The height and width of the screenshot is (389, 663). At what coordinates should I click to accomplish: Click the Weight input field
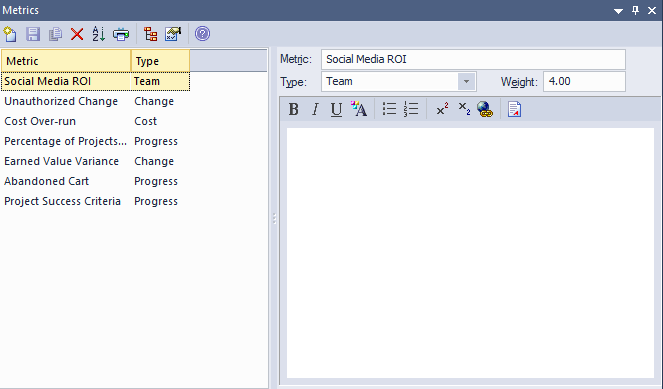pyautogui.click(x=584, y=81)
